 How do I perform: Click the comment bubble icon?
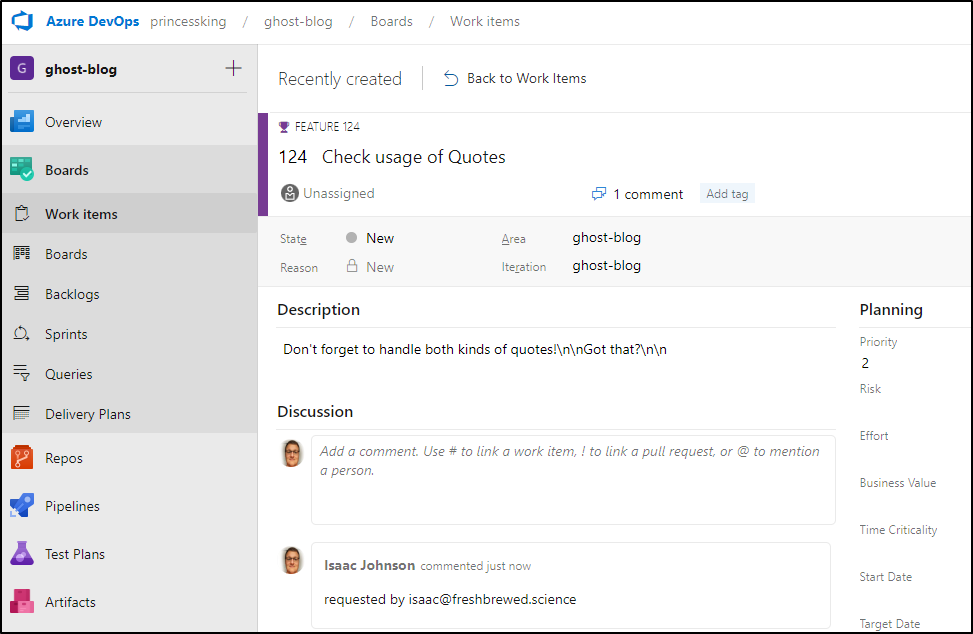[x=599, y=194]
